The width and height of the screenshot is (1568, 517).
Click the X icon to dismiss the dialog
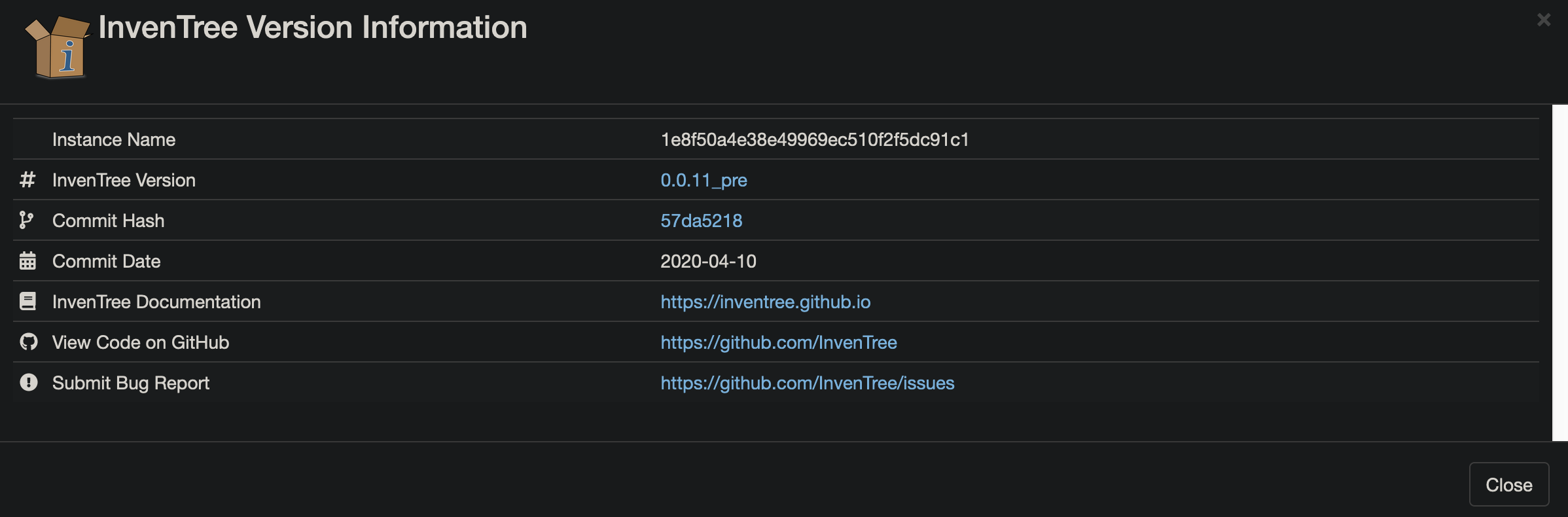(x=1544, y=20)
